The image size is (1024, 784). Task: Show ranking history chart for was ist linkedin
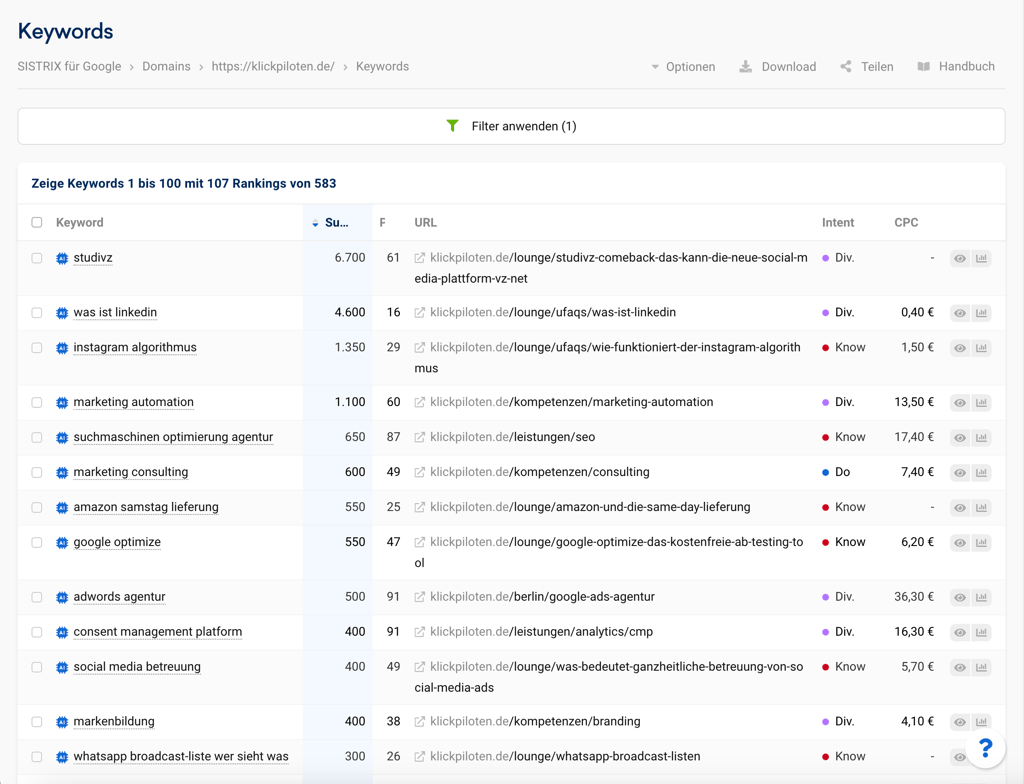[x=981, y=313]
